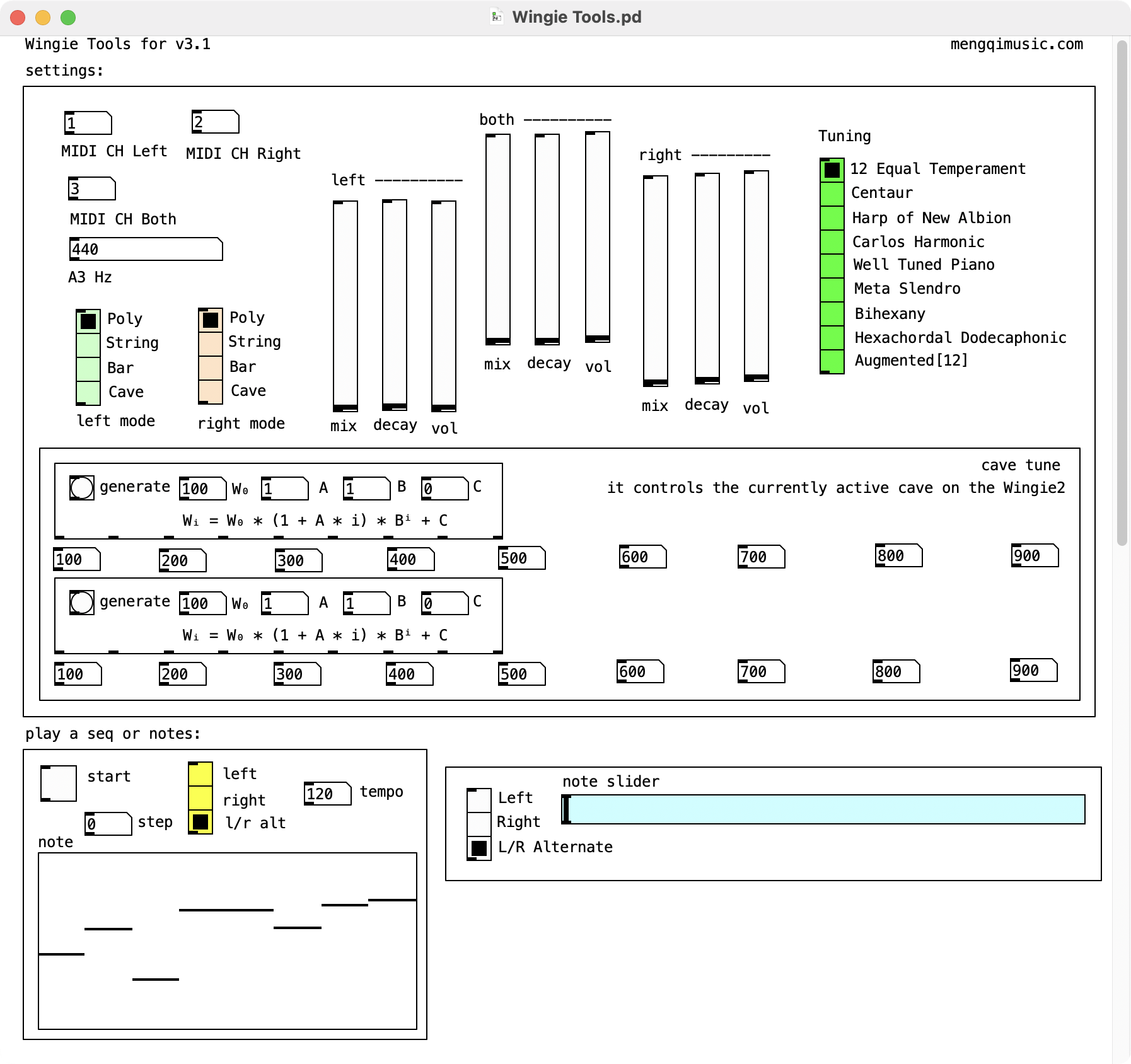
Task: Click the vertical window scrollbar
Action: pos(1122,293)
